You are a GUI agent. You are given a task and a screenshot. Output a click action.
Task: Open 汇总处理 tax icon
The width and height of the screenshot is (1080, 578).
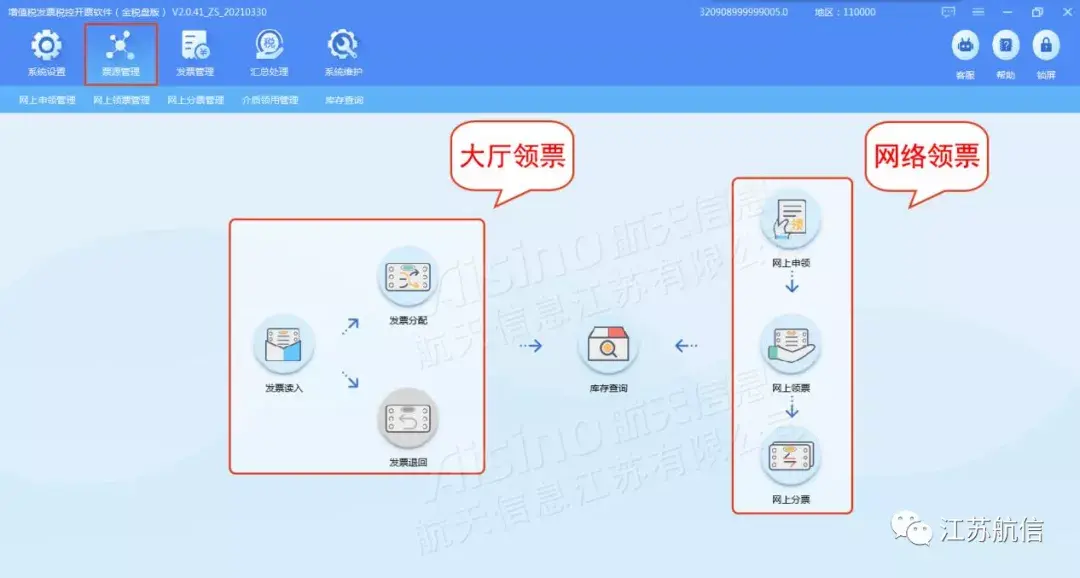(x=269, y=46)
